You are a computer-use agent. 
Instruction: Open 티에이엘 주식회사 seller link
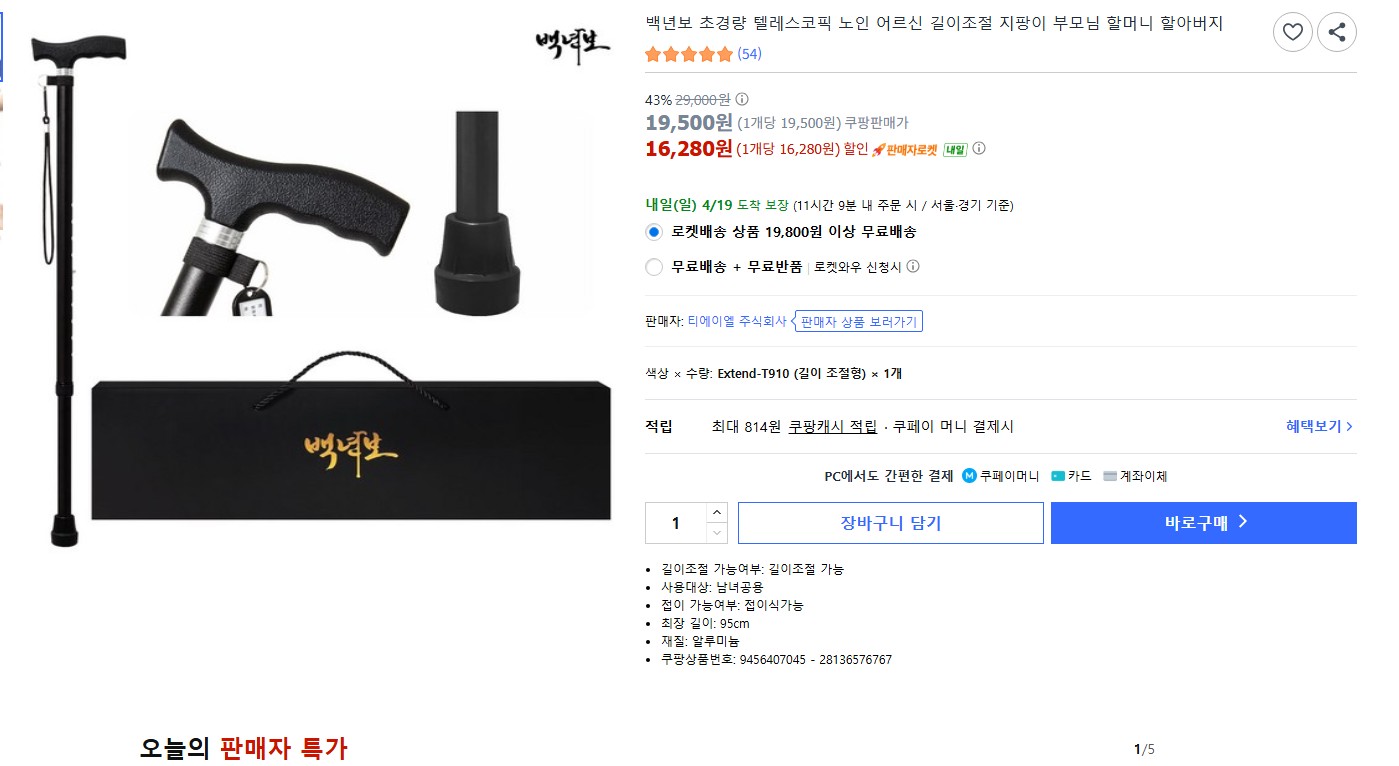[x=737, y=321]
